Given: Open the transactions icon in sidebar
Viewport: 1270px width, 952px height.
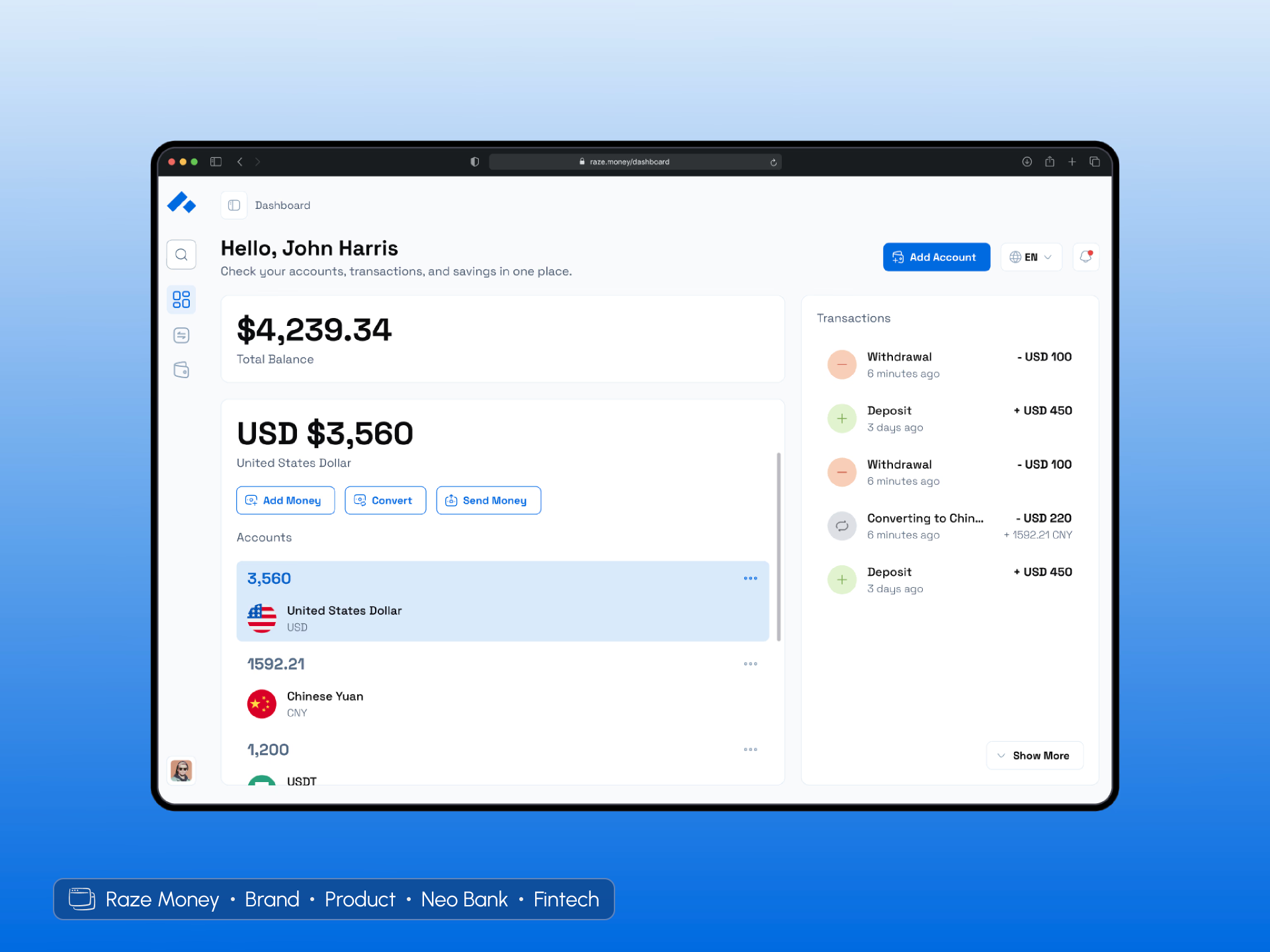Looking at the screenshot, I should point(181,335).
